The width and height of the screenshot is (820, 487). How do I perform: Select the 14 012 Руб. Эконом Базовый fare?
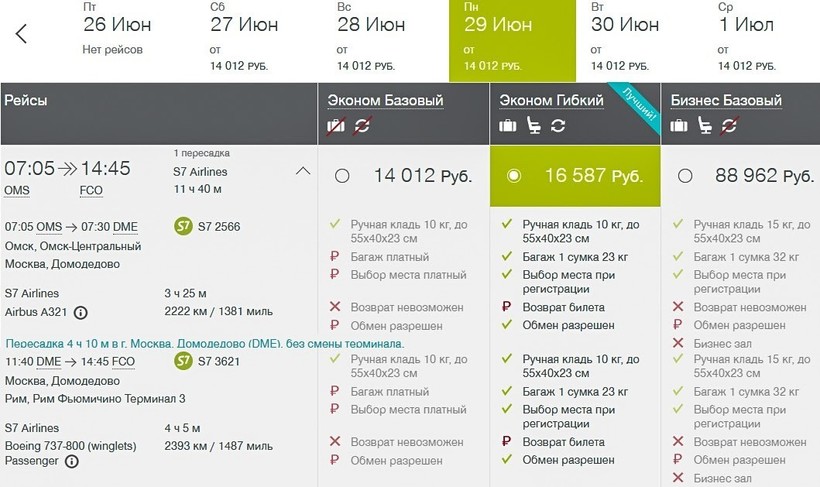pyautogui.click(x=343, y=176)
